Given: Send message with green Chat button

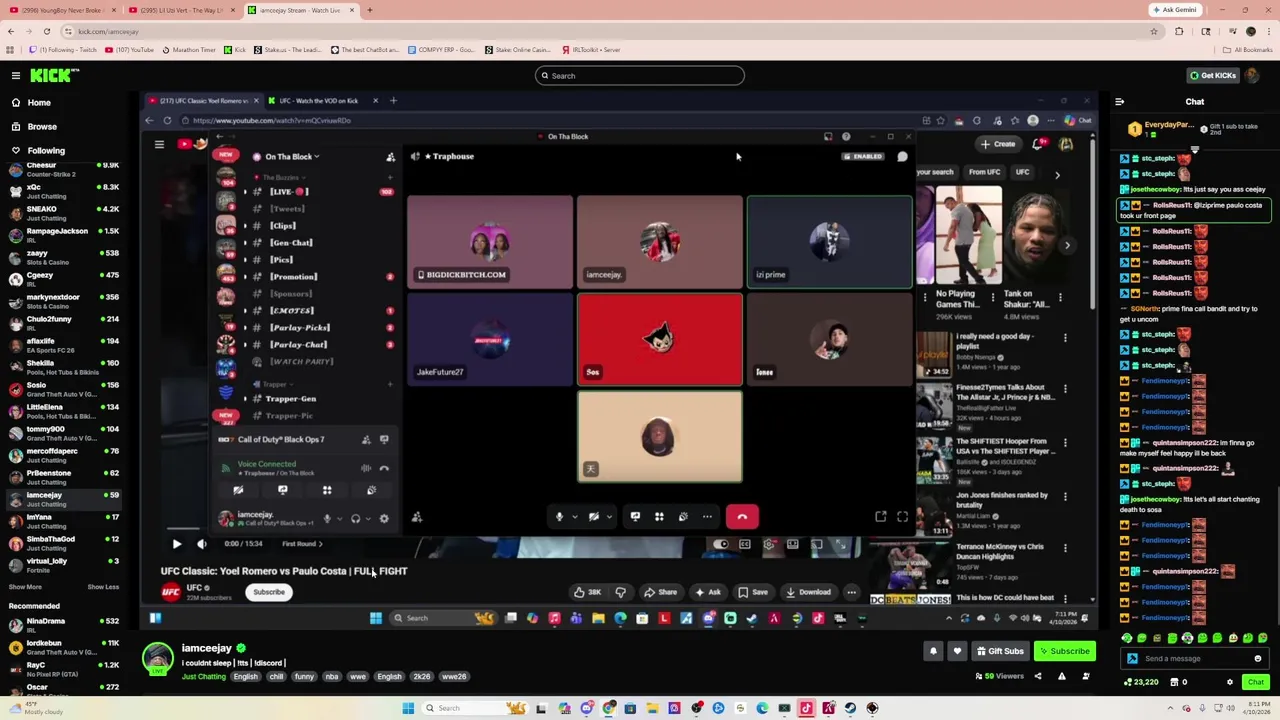Looking at the screenshot, I should 1256,682.
